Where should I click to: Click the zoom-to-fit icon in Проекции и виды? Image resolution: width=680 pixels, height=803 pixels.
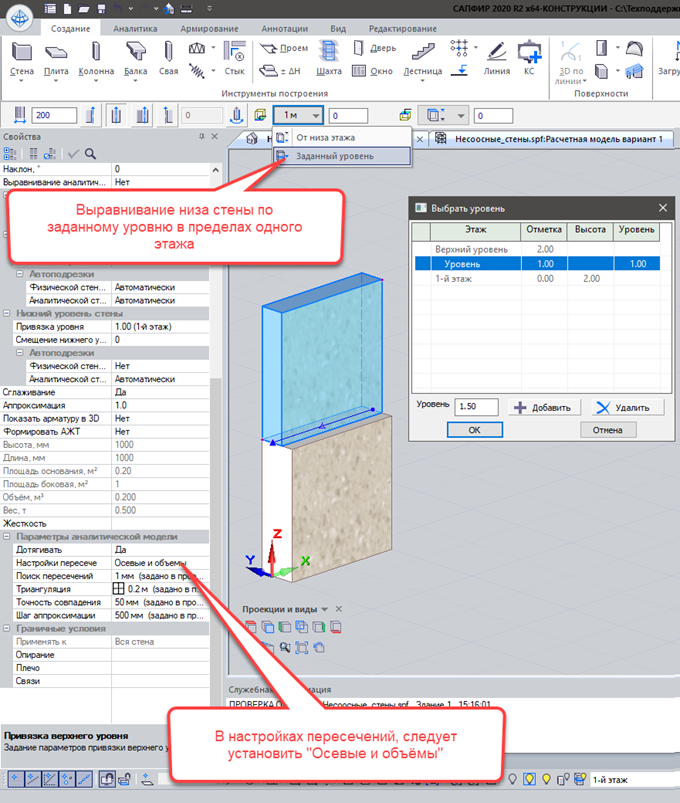pyautogui.click(x=302, y=648)
